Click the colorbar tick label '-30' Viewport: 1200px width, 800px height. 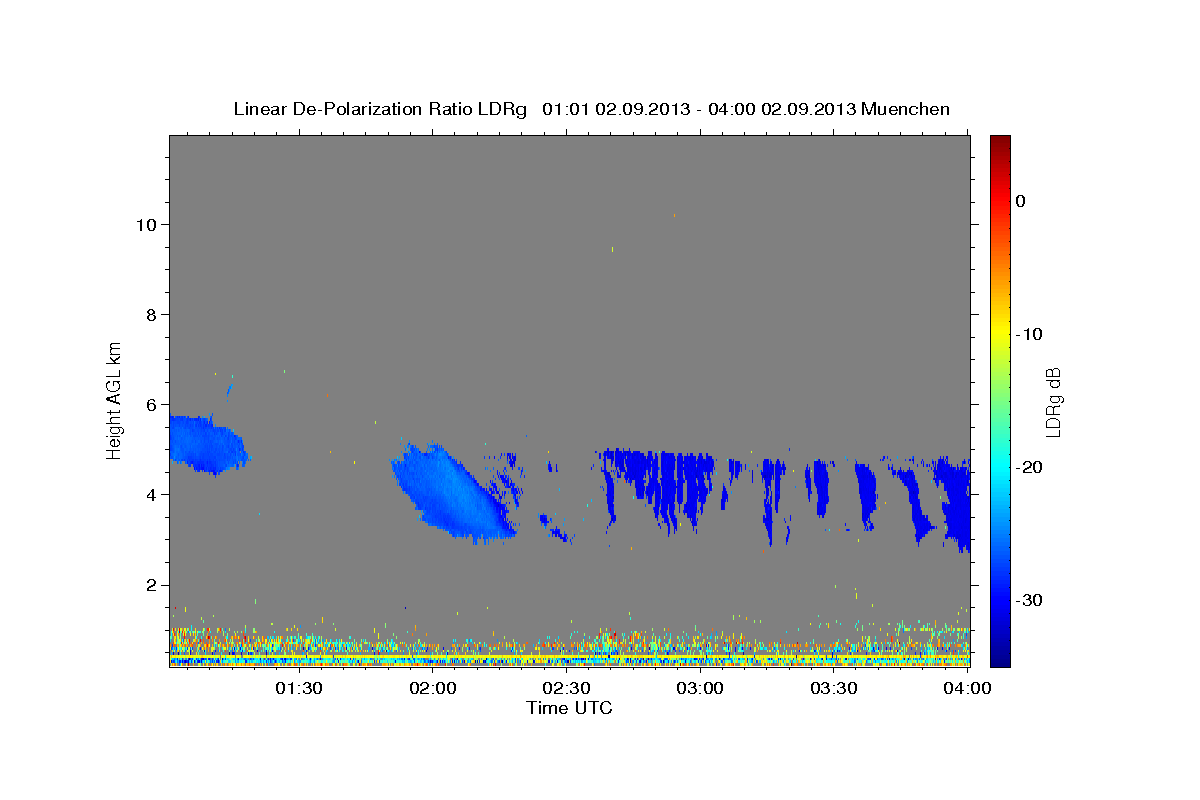[x=1029, y=600]
